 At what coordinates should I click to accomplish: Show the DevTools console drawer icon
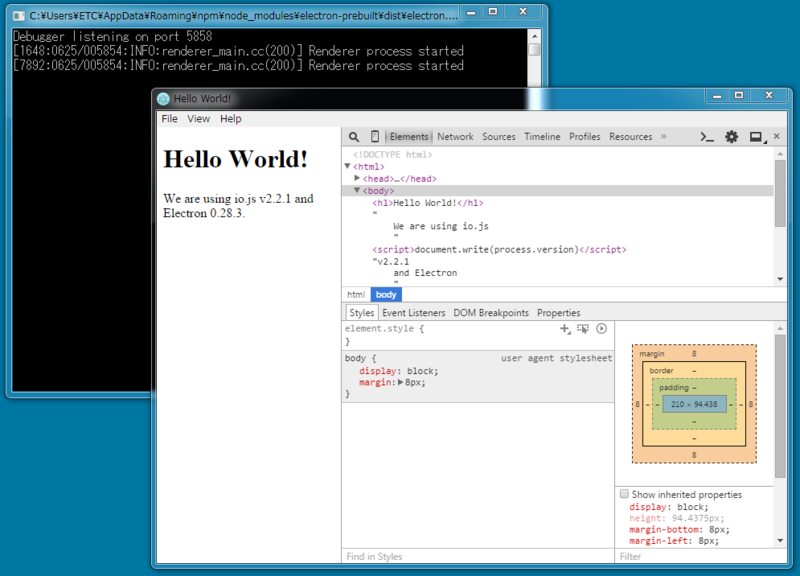click(707, 137)
